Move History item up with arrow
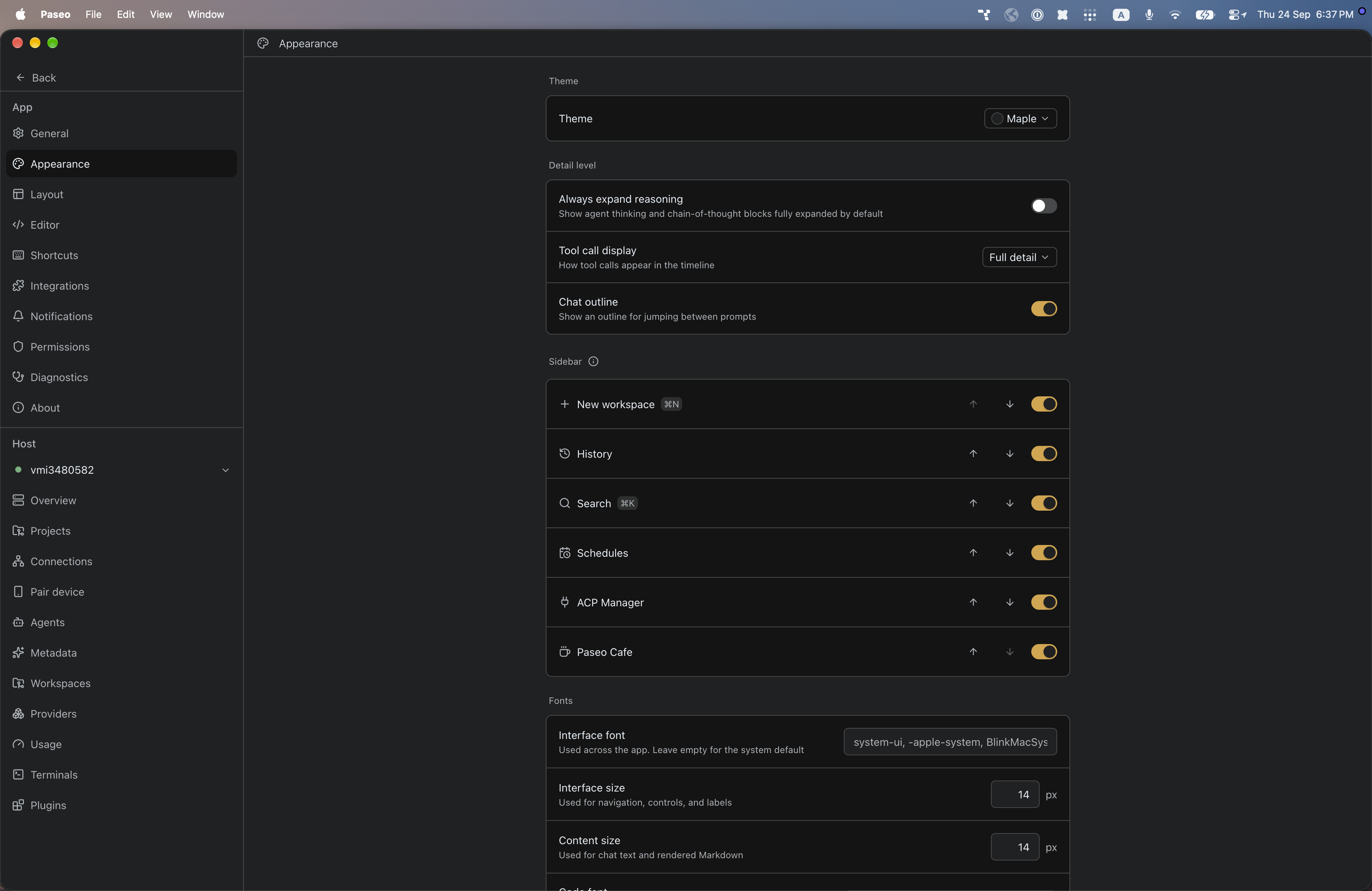This screenshot has height=891, width=1372. [973, 454]
